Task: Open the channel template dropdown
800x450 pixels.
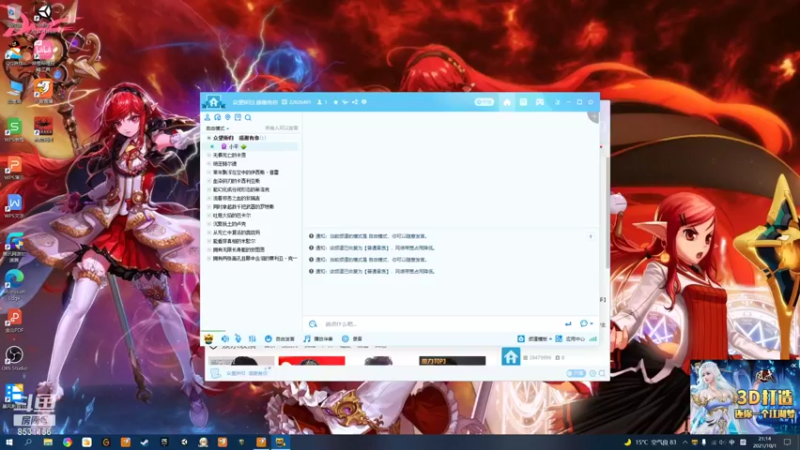Action: (x=535, y=339)
